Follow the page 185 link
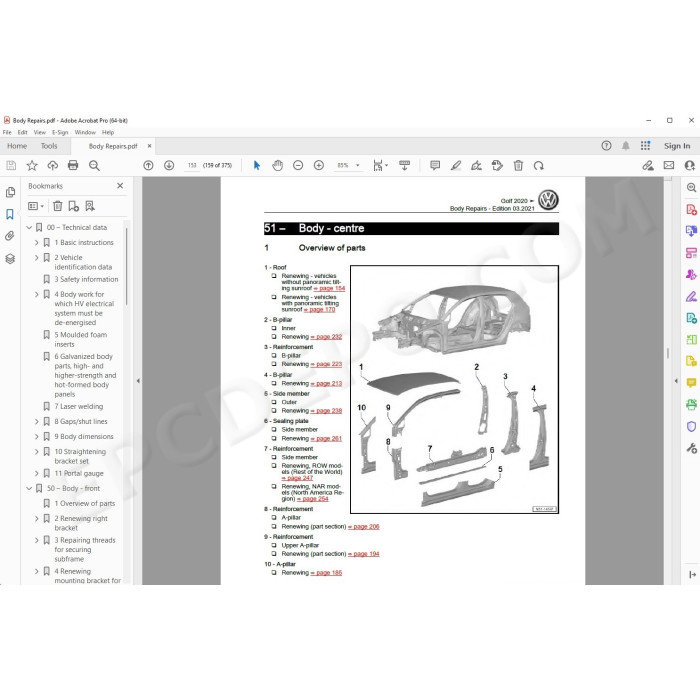 tap(326, 573)
